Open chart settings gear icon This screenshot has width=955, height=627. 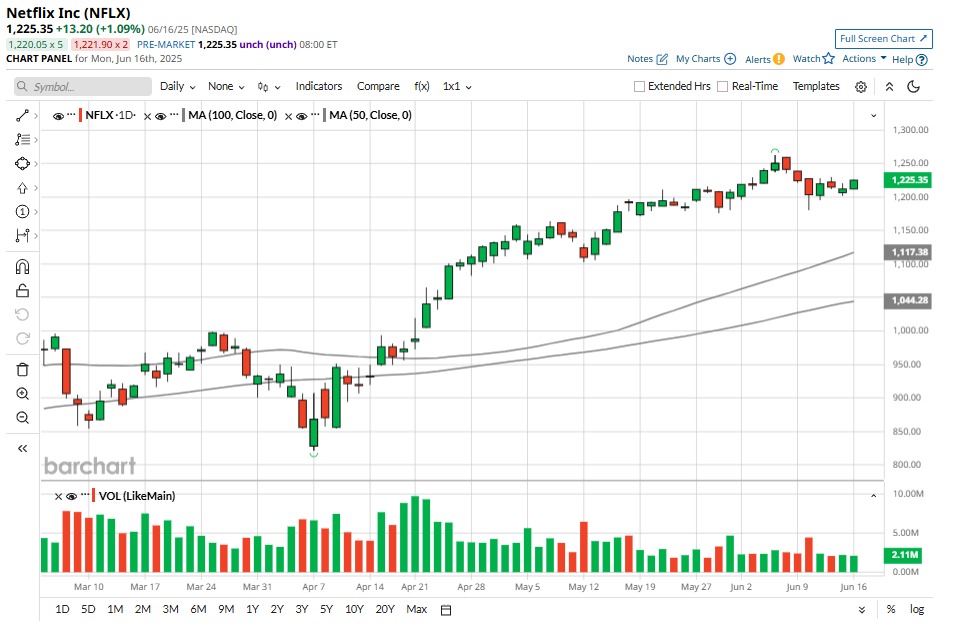click(x=861, y=87)
